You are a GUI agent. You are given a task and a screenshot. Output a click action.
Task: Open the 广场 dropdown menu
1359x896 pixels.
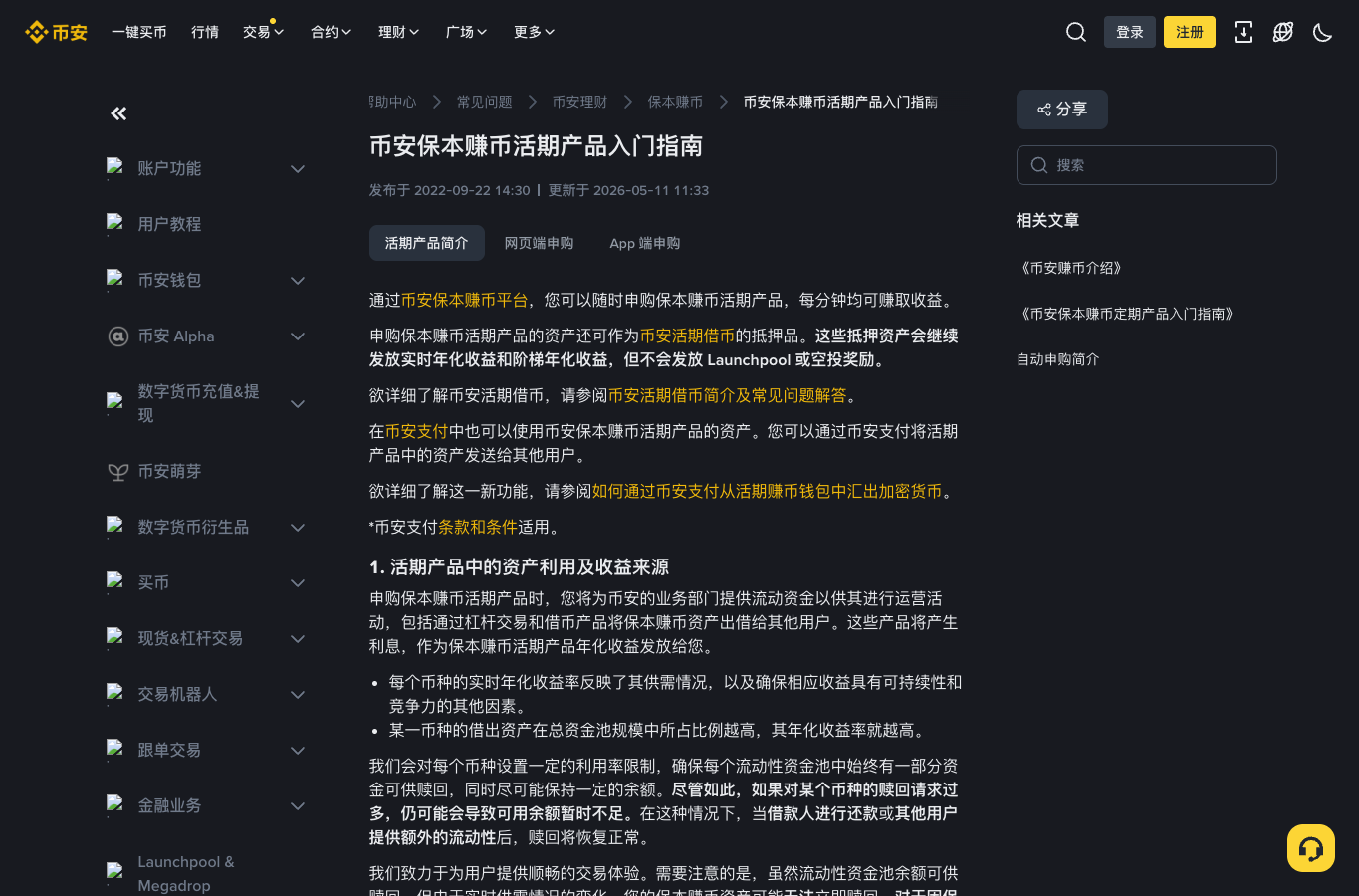(467, 32)
